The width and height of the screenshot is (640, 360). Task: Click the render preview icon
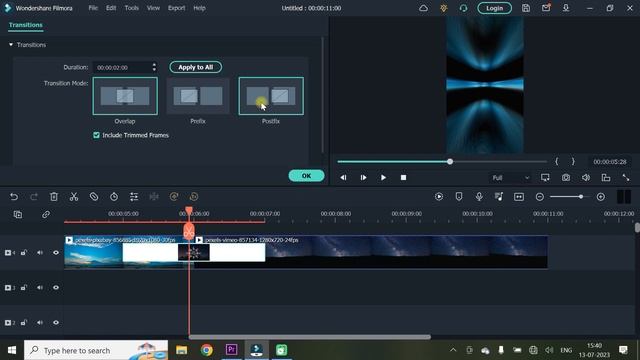pos(439,197)
